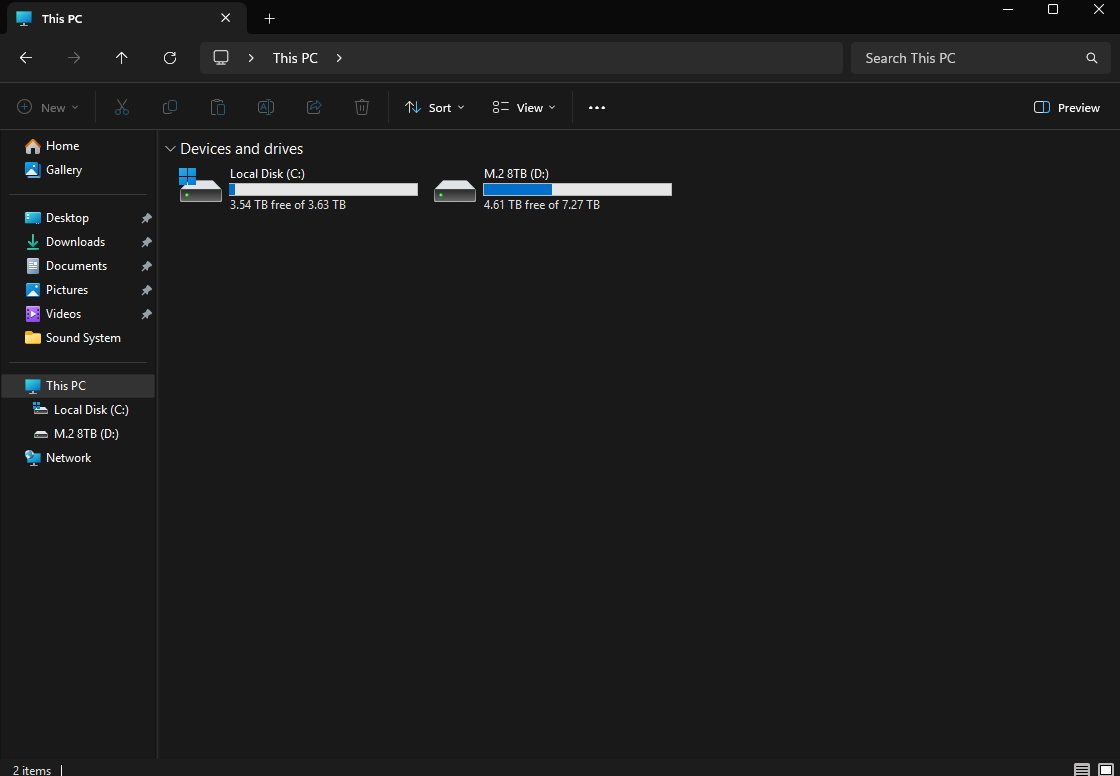This screenshot has height=776, width=1120.
Task: Open Home in the sidebar
Action: (78, 146)
